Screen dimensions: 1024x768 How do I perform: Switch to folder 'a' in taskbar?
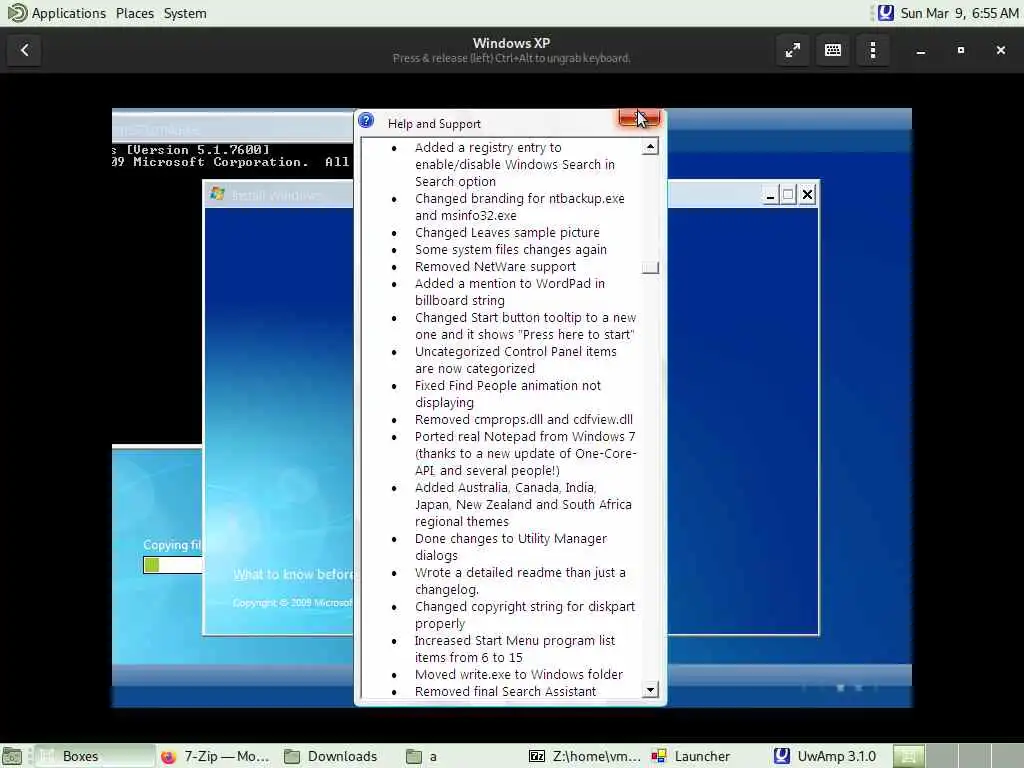click(460, 756)
